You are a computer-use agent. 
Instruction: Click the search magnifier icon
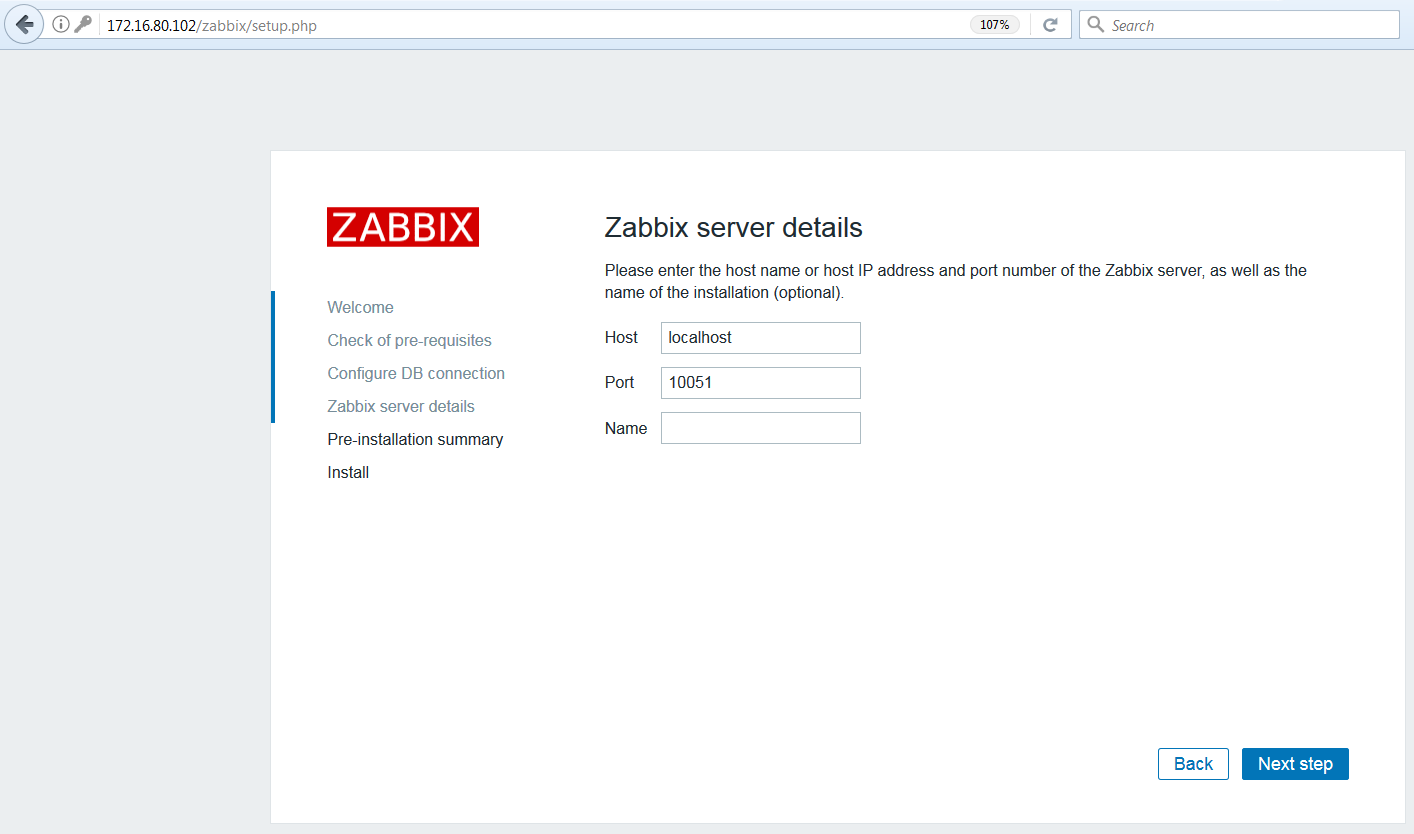(1096, 25)
